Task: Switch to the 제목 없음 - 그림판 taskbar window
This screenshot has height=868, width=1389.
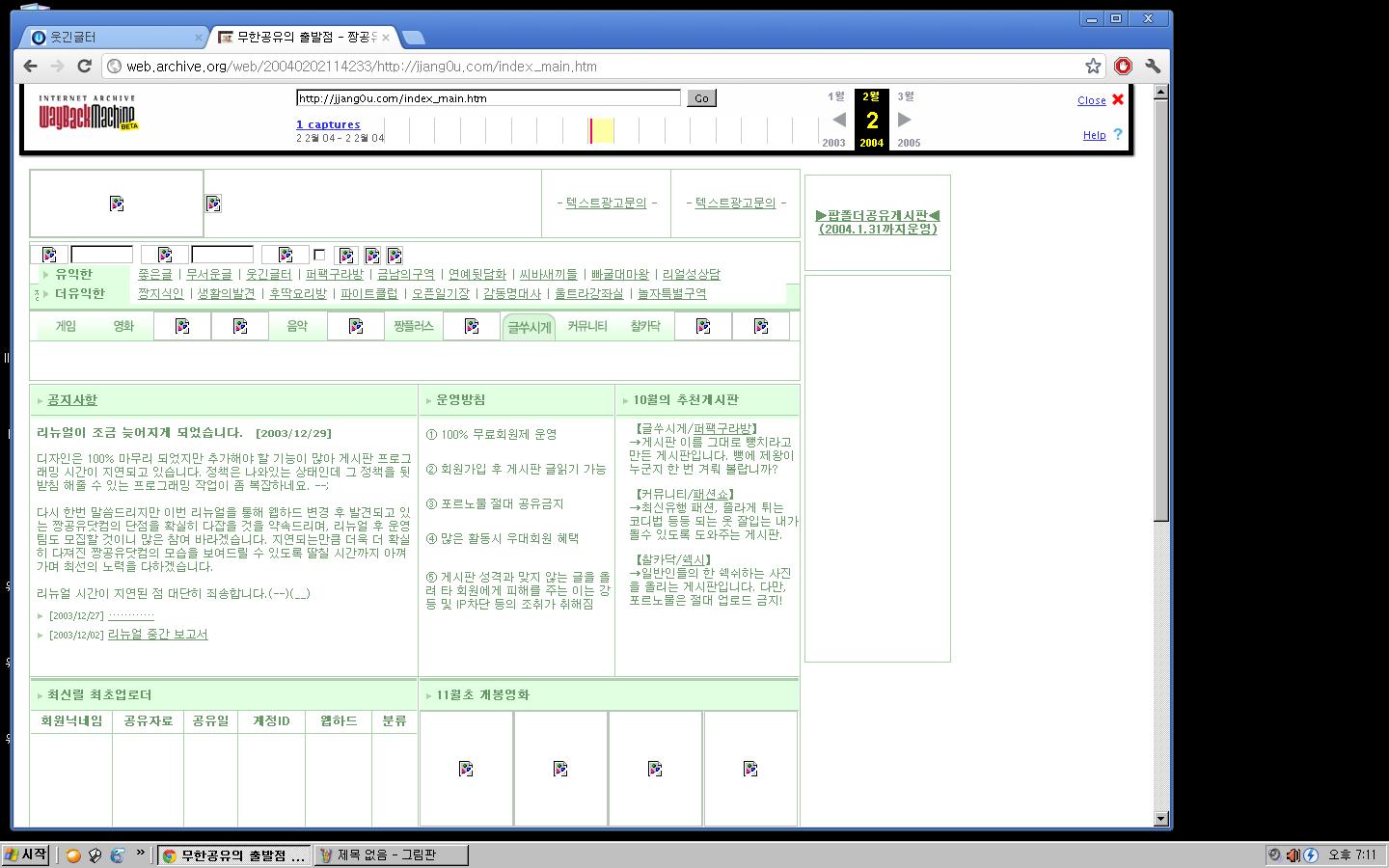Action: (391, 855)
